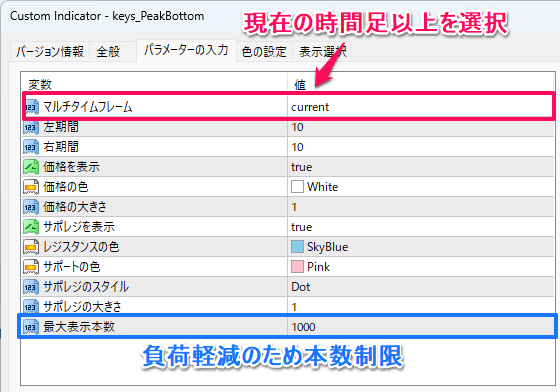Switch to the 全般 tab

tap(112, 52)
